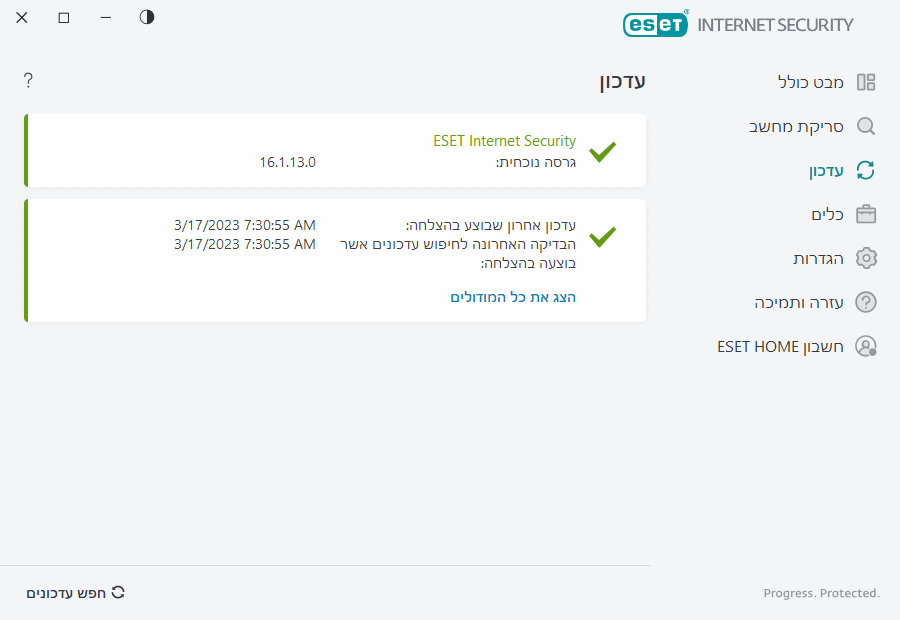Image resolution: width=900 pixels, height=620 pixels.
Task: Toggle the contrast color mode icon
Action: pyautogui.click(x=147, y=17)
